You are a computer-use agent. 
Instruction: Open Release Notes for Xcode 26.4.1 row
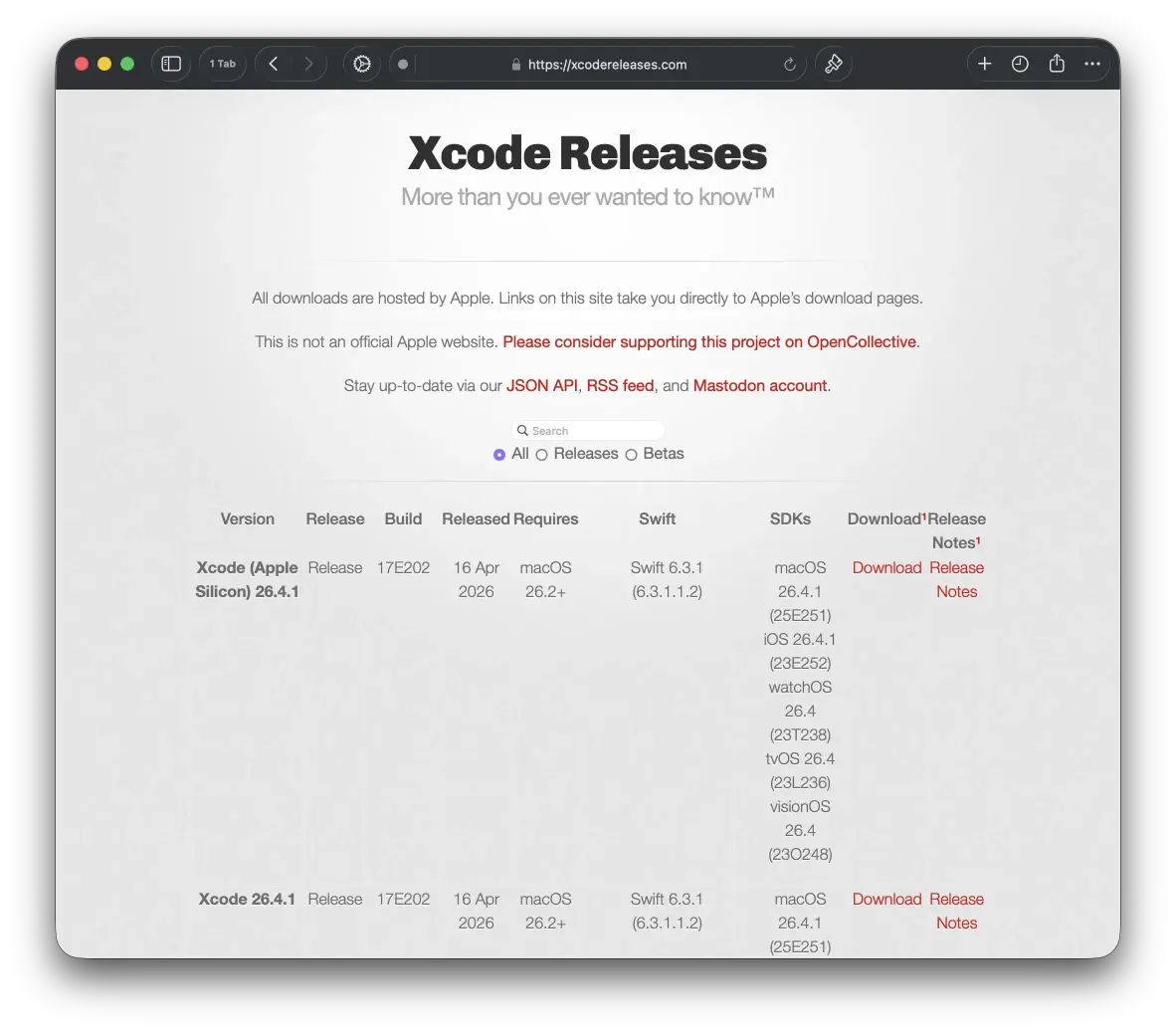pos(956,911)
